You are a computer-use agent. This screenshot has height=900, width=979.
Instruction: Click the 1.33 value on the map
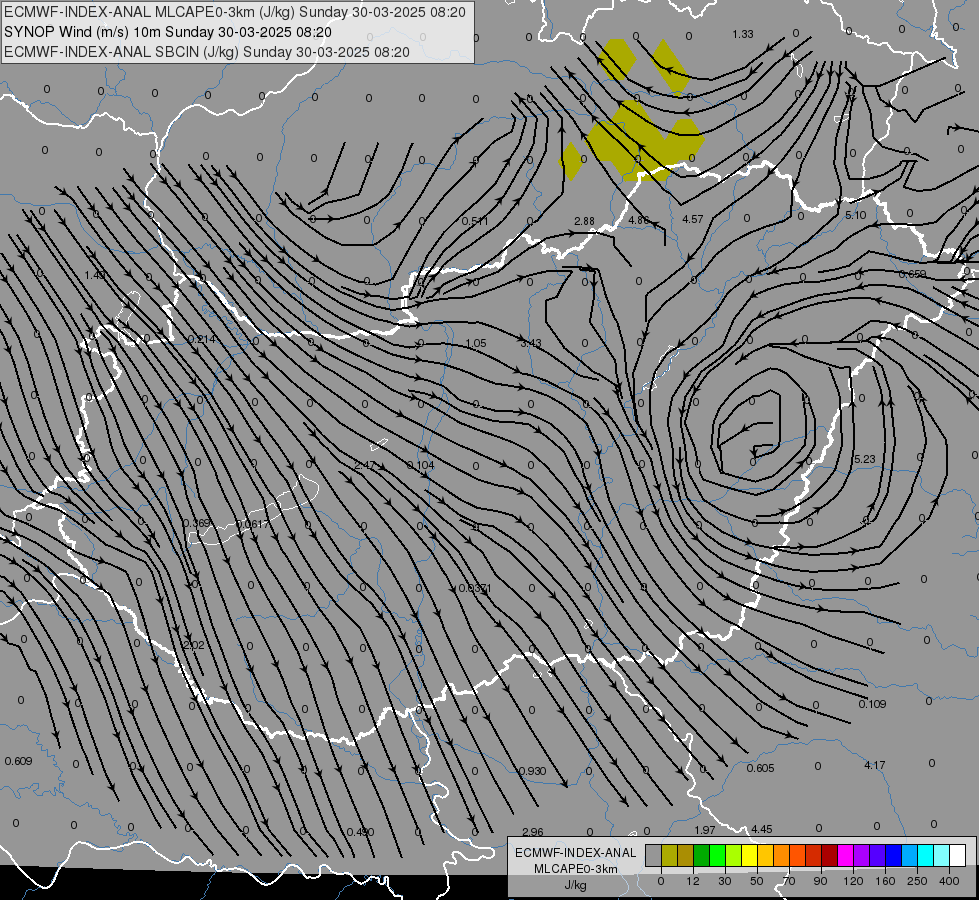(x=743, y=34)
